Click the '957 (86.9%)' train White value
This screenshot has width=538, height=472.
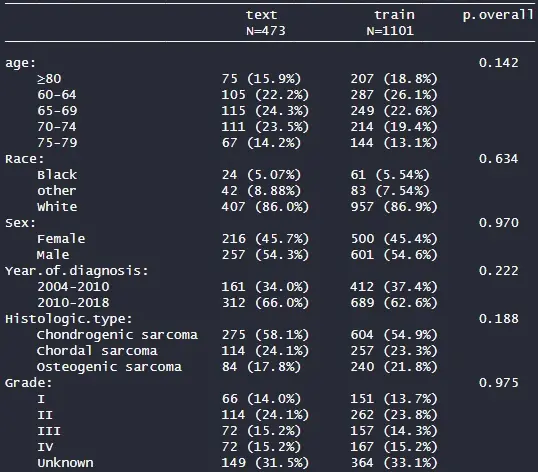tap(394, 207)
